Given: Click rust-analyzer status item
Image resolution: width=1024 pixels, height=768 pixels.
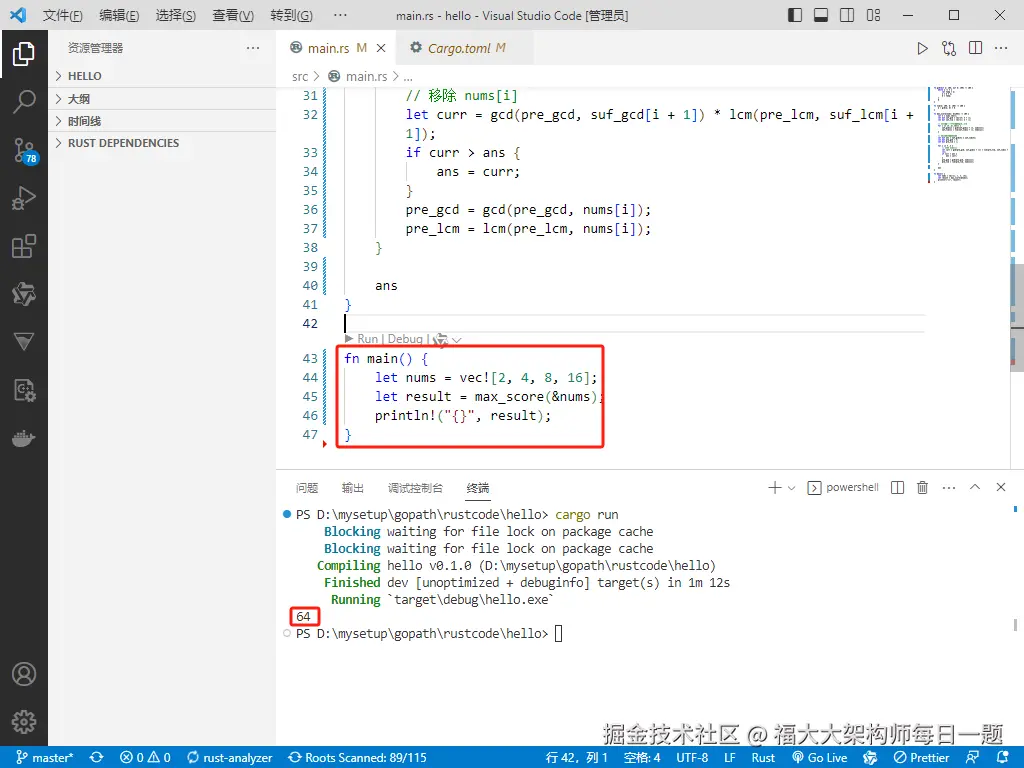Looking at the screenshot, I should 229,758.
